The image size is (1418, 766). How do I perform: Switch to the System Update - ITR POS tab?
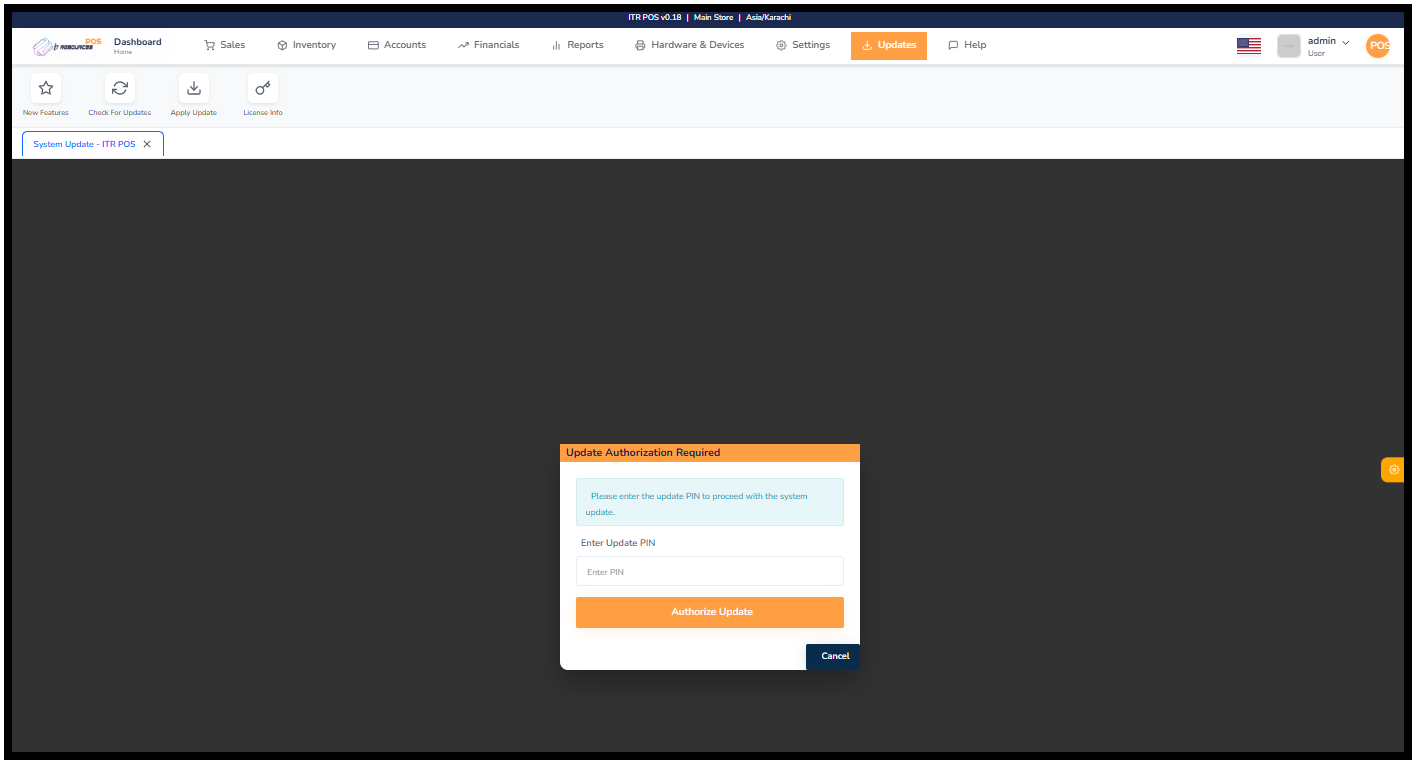pos(84,143)
